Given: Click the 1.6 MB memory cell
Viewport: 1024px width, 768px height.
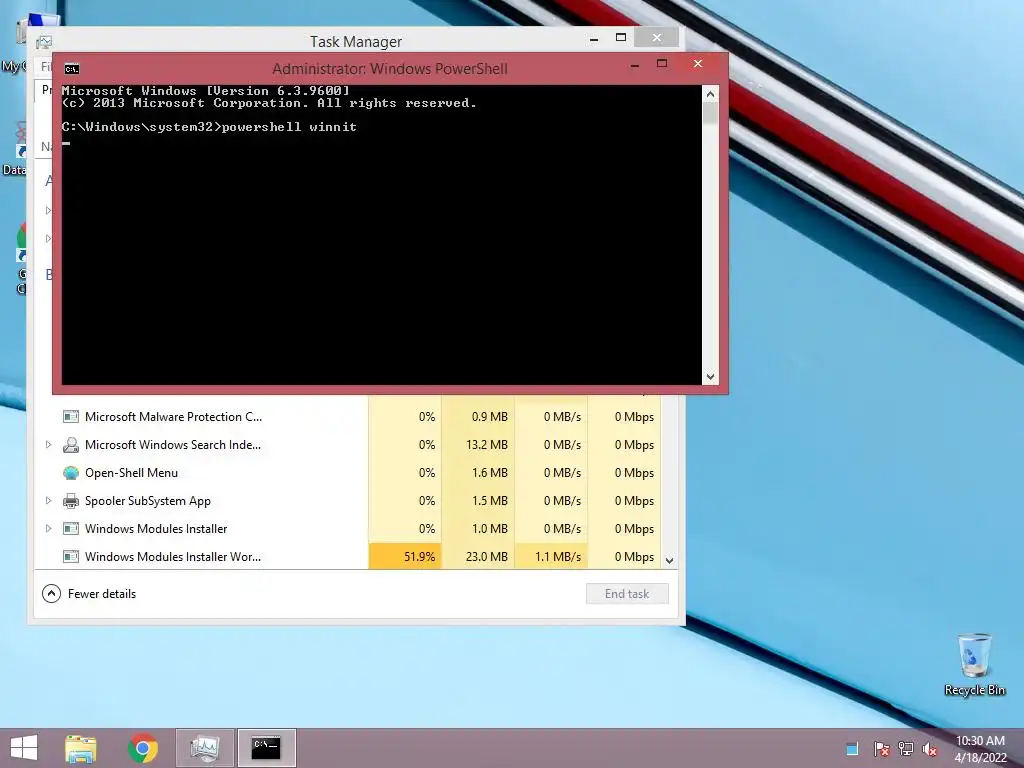Looking at the screenshot, I should click(478, 473).
